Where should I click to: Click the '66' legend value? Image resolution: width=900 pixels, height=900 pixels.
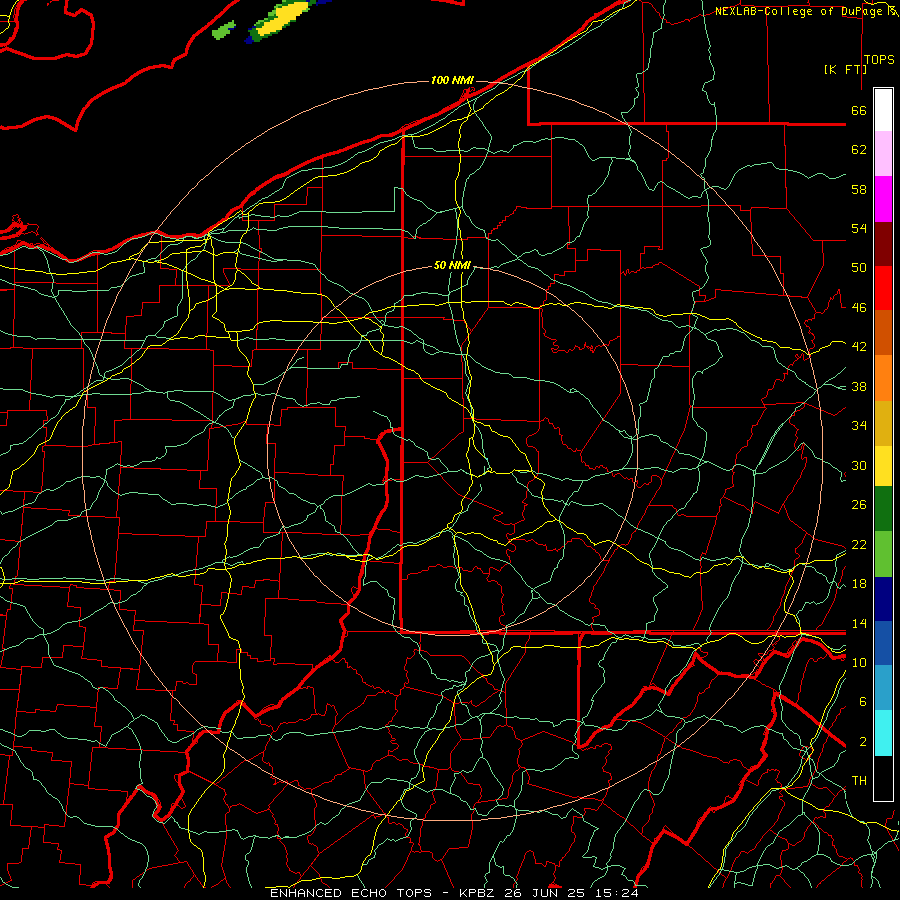[859, 110]
